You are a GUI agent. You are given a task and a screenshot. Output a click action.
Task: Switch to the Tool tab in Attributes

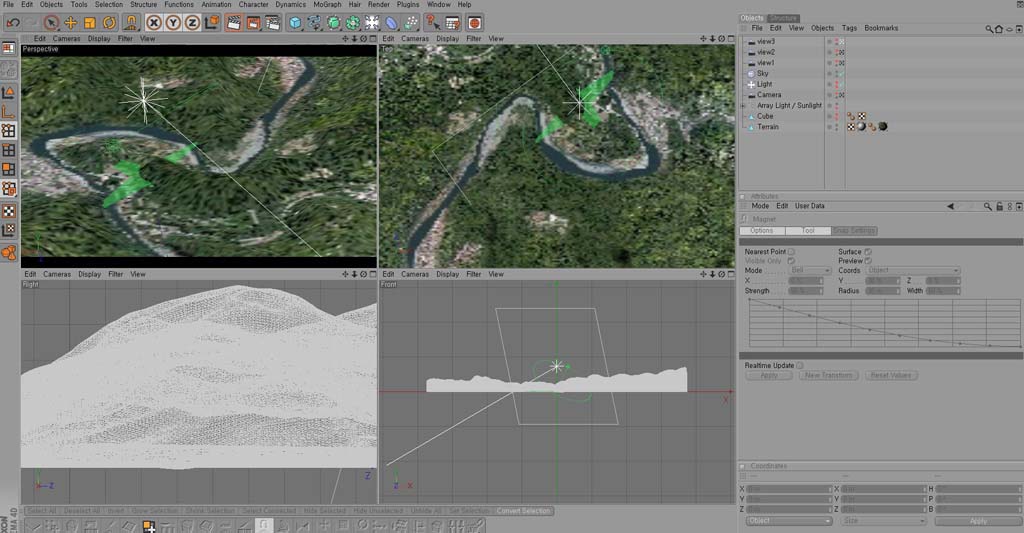(808, 231)
